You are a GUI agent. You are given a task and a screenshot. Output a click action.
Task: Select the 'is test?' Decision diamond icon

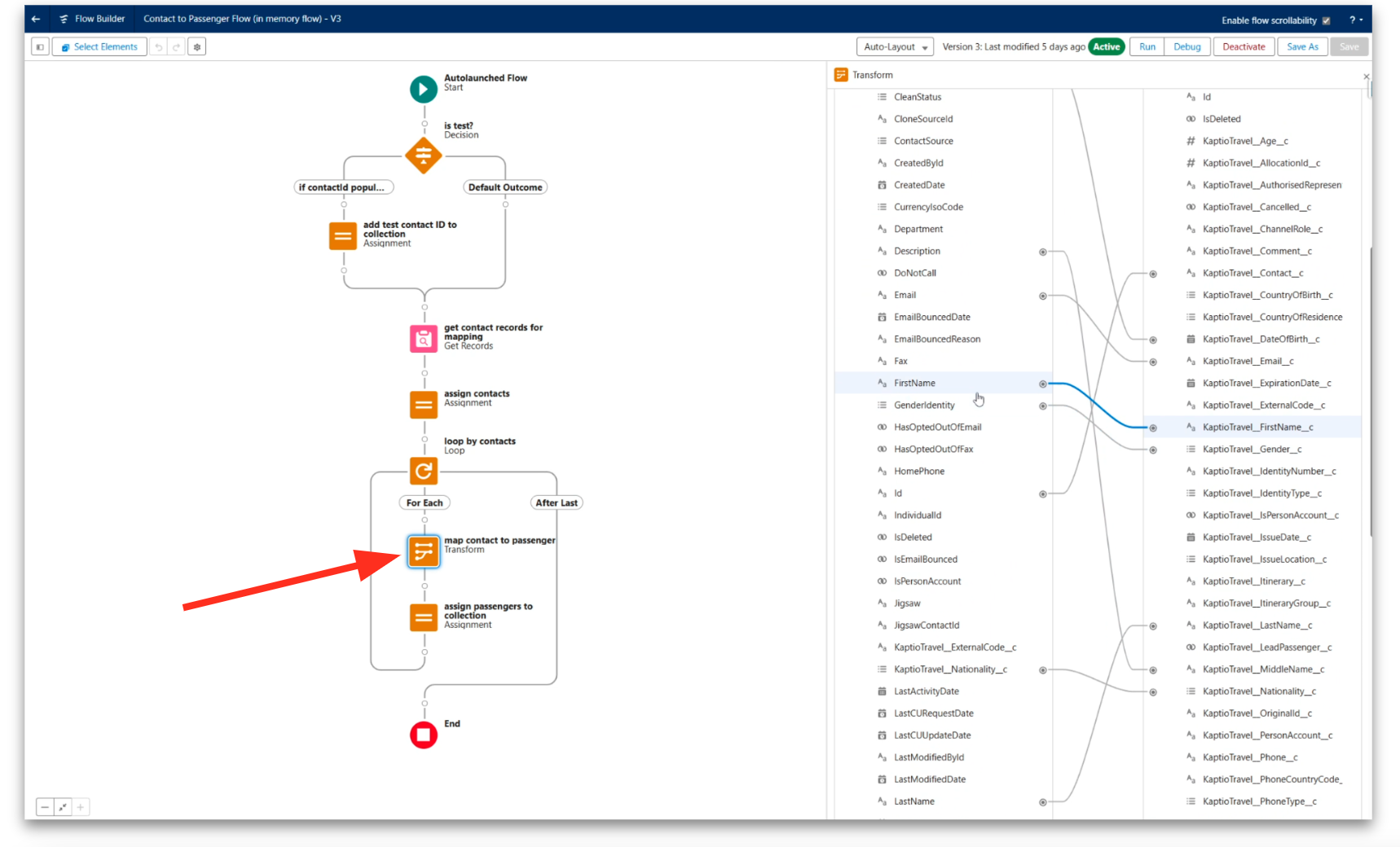coord(423,155)
